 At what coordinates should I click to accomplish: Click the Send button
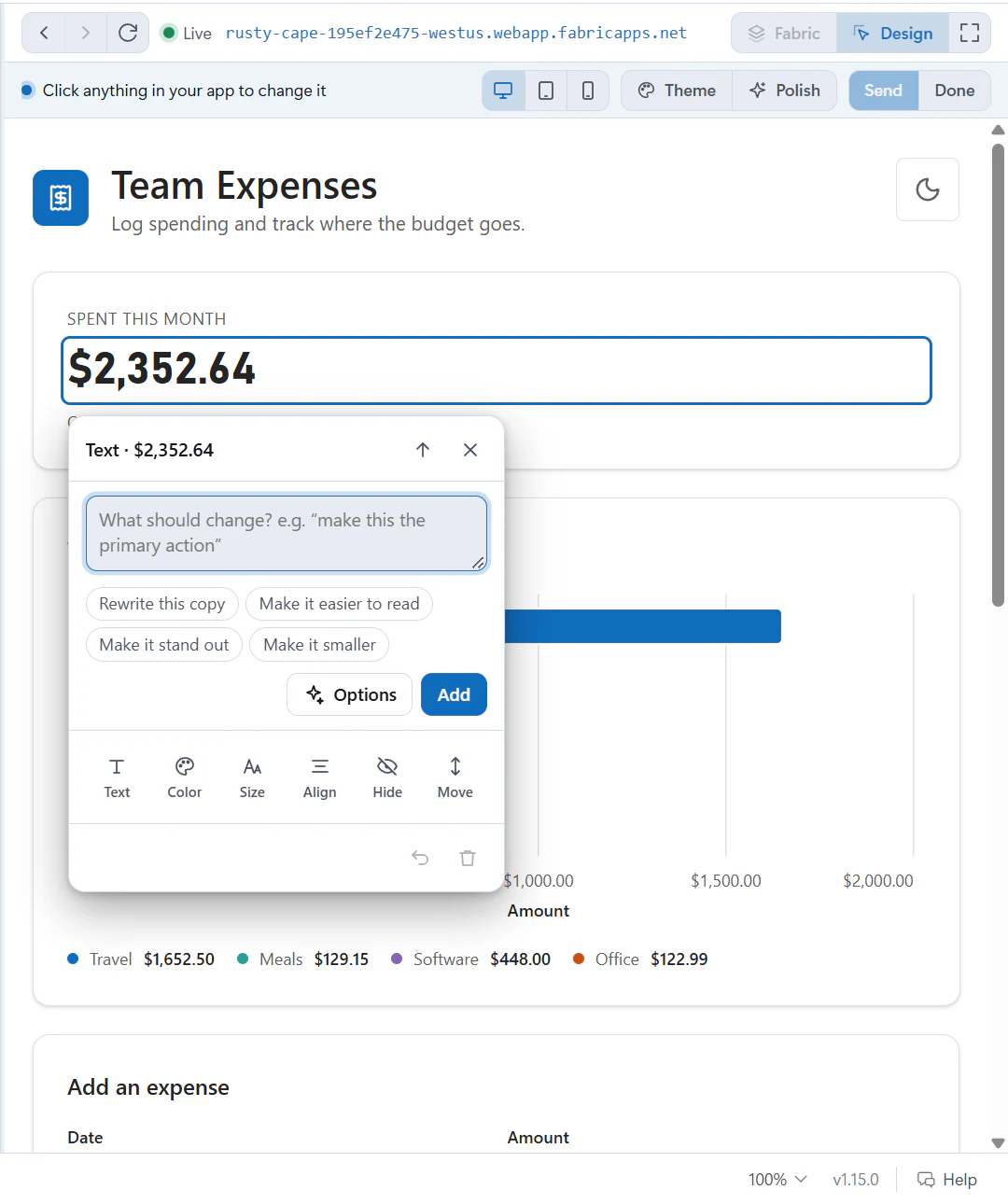883,91
